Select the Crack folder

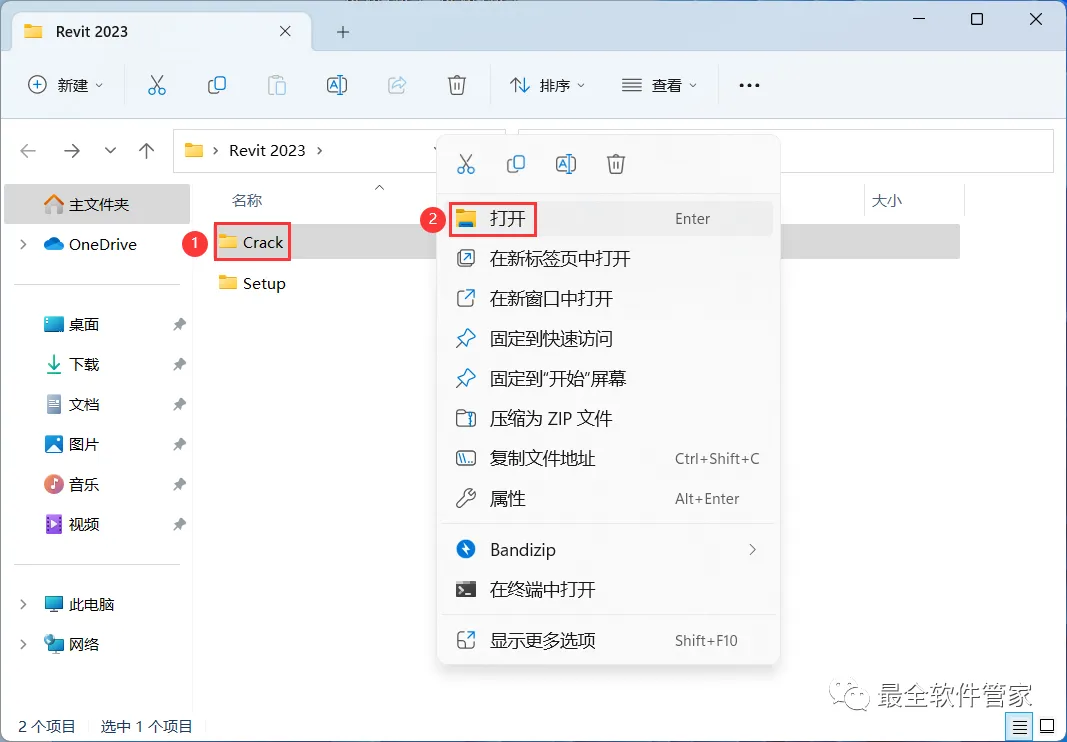pyautogui.click(x=251, y=242)
